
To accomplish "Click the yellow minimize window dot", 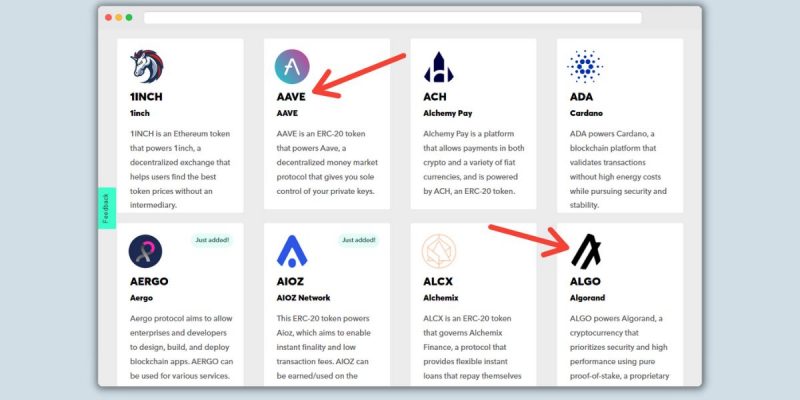I will point(118,17).
